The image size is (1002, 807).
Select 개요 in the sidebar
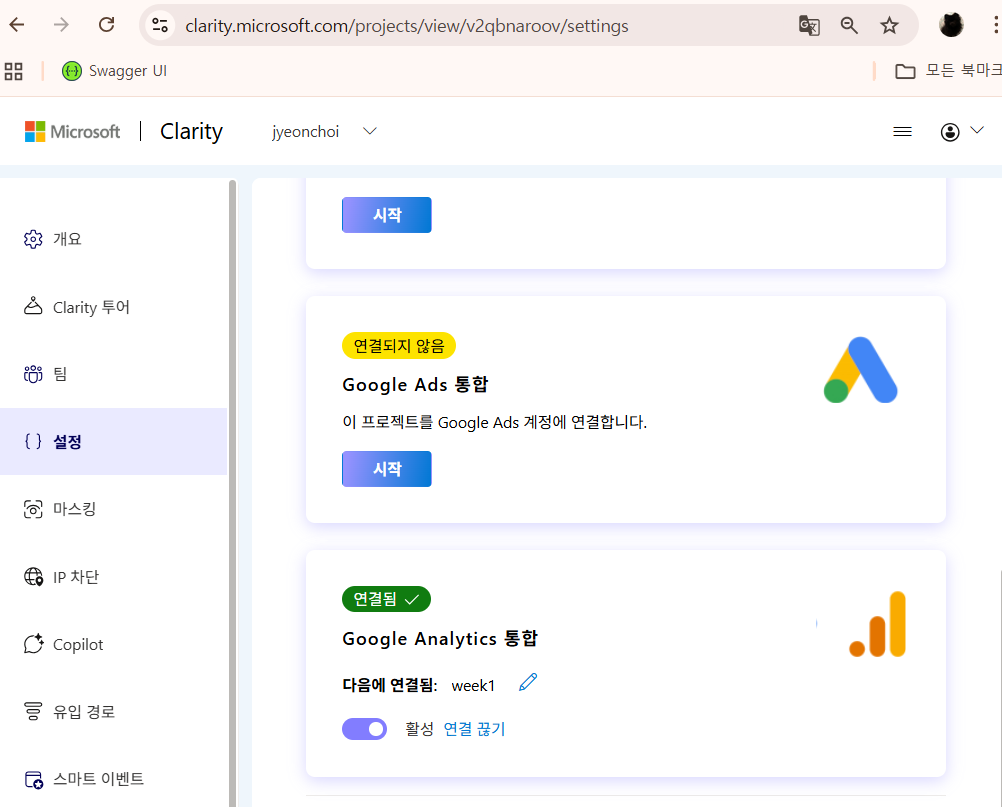tap(114, 239)
